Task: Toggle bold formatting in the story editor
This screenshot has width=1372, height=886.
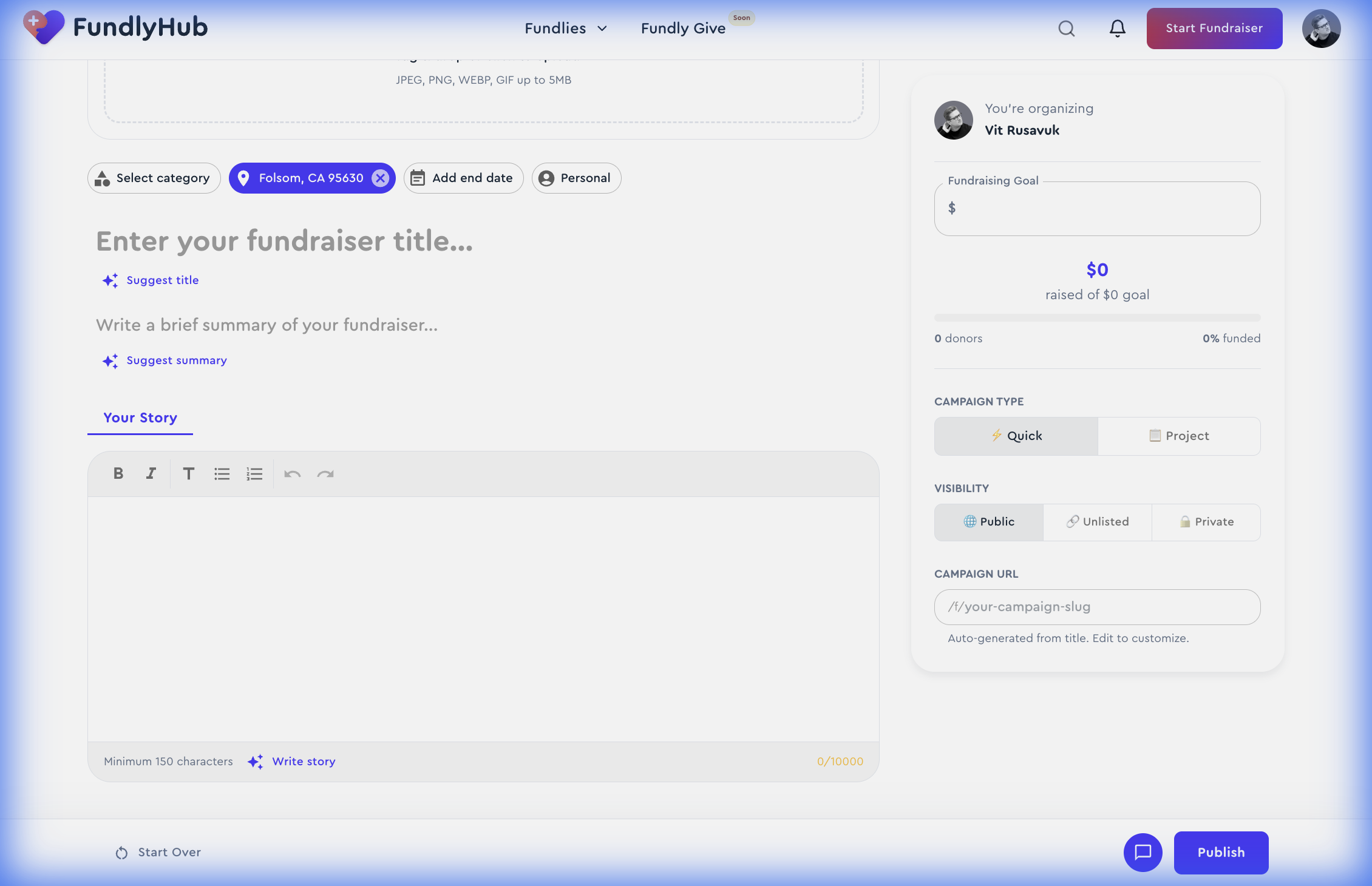Action: pos(118,474)
